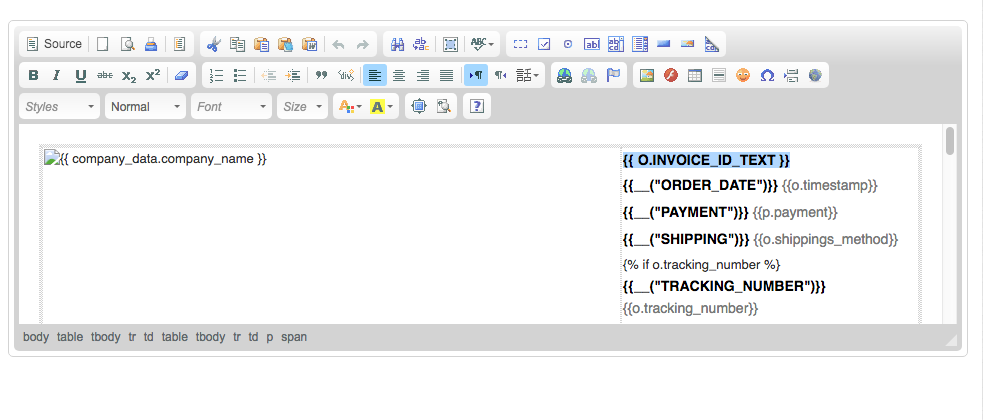The height and width of the screenshot is (420, 983).
Task: Insert a bulleted list
Action: [240, 75]
